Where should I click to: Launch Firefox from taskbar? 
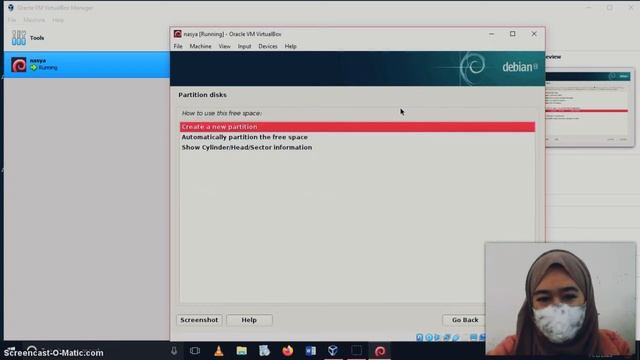(288, 351)
